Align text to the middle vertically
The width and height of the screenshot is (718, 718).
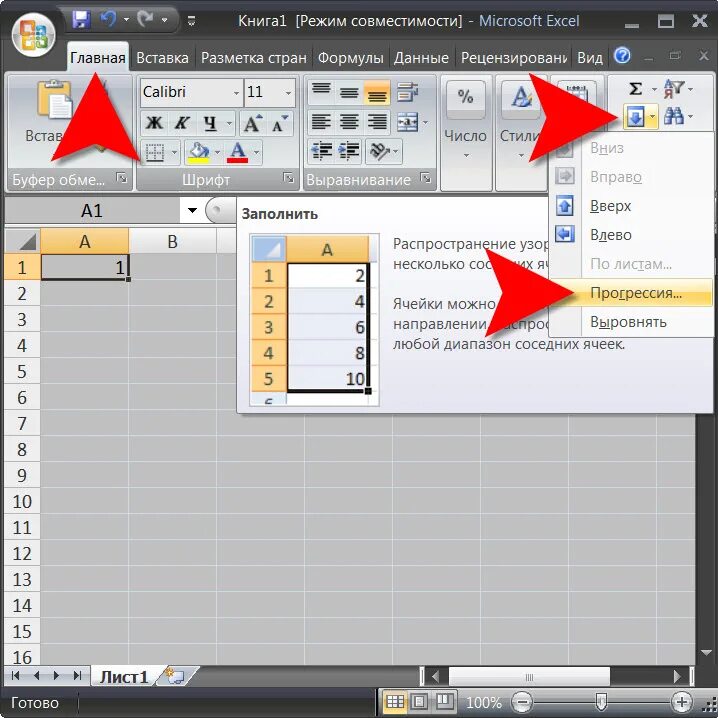[349, 93]
